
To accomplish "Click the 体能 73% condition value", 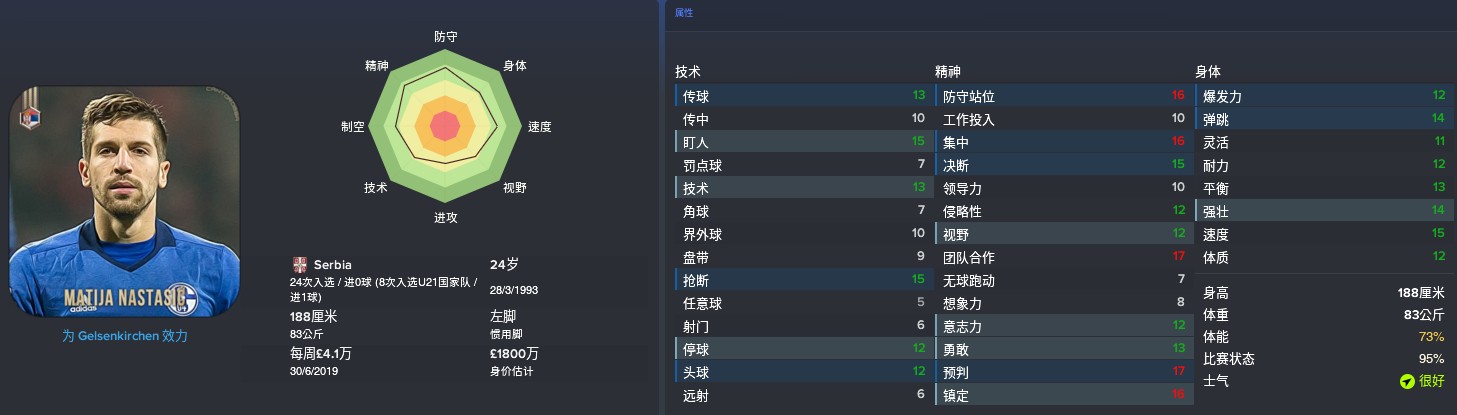I will click(1434, 337).
